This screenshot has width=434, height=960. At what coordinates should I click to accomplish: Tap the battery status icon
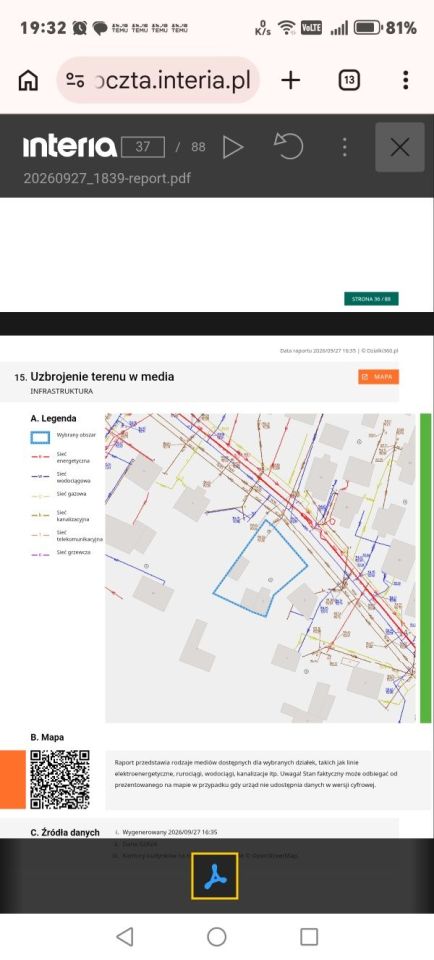point(369,28)
